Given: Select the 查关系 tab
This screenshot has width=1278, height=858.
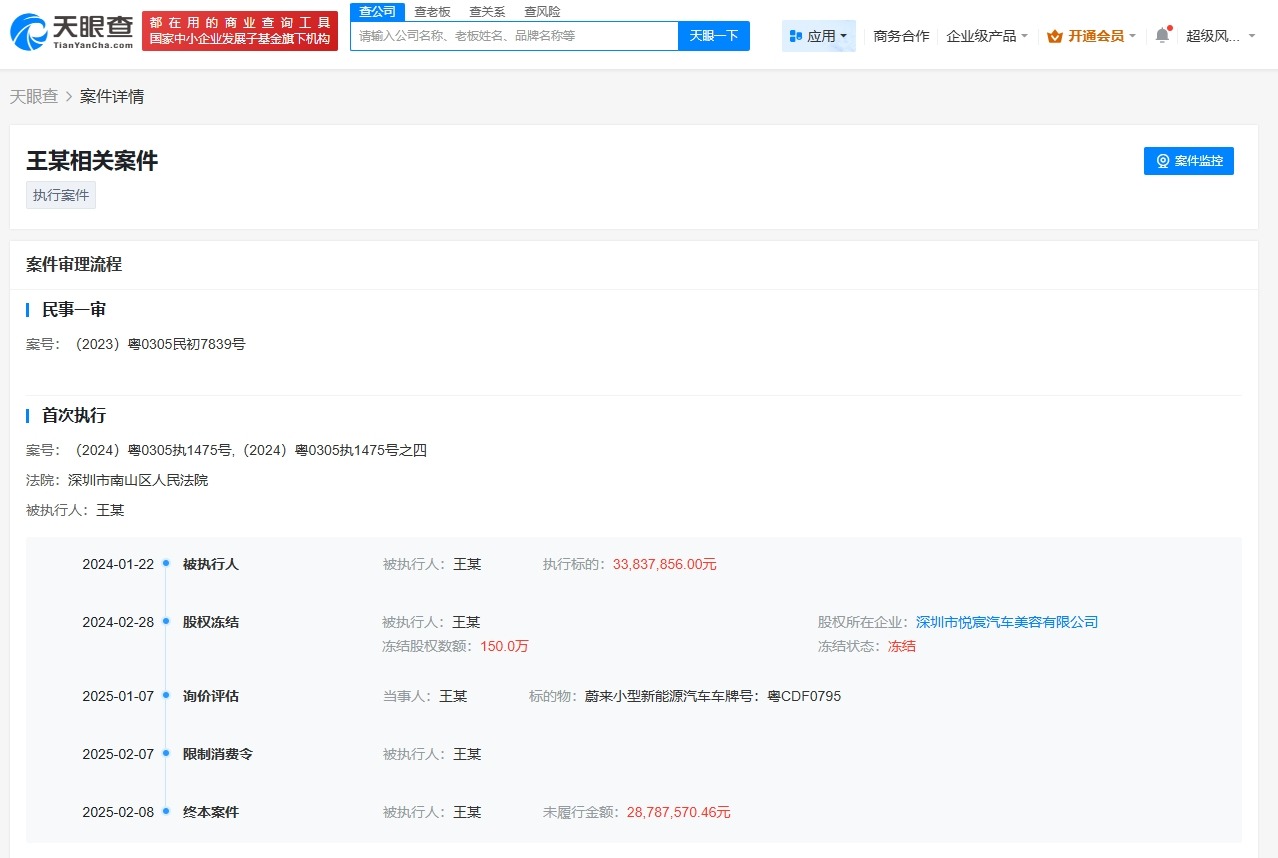Looking at the screenshot, I should (486, 11).
